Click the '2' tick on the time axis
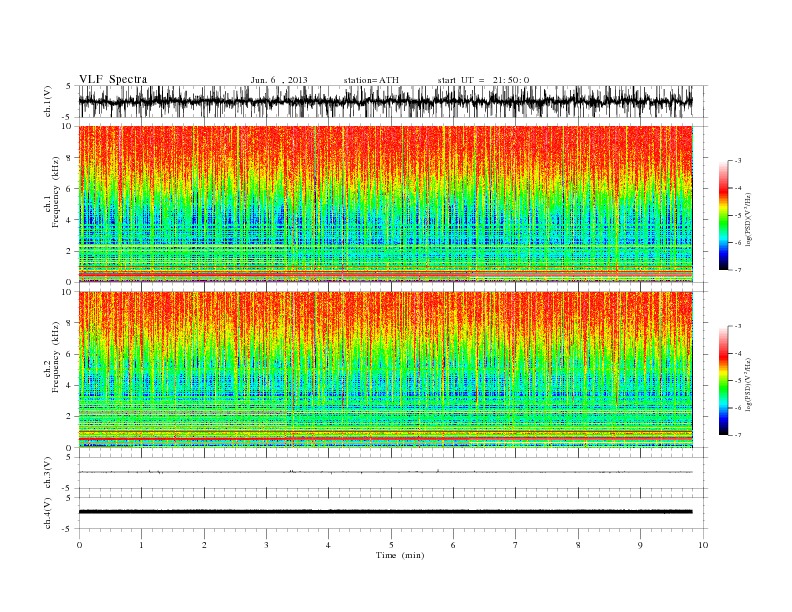Image resolution: width=792 pixels, height=612 pixels. (204, 545)
